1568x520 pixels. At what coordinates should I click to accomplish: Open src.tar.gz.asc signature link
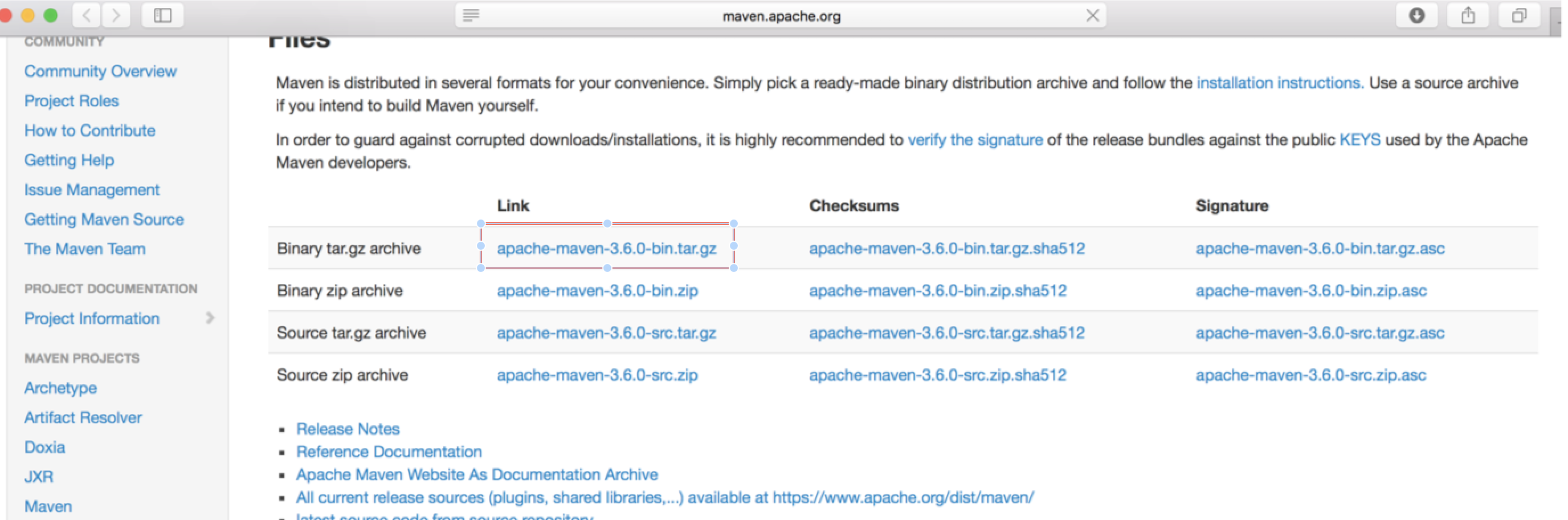[1320, 333]
